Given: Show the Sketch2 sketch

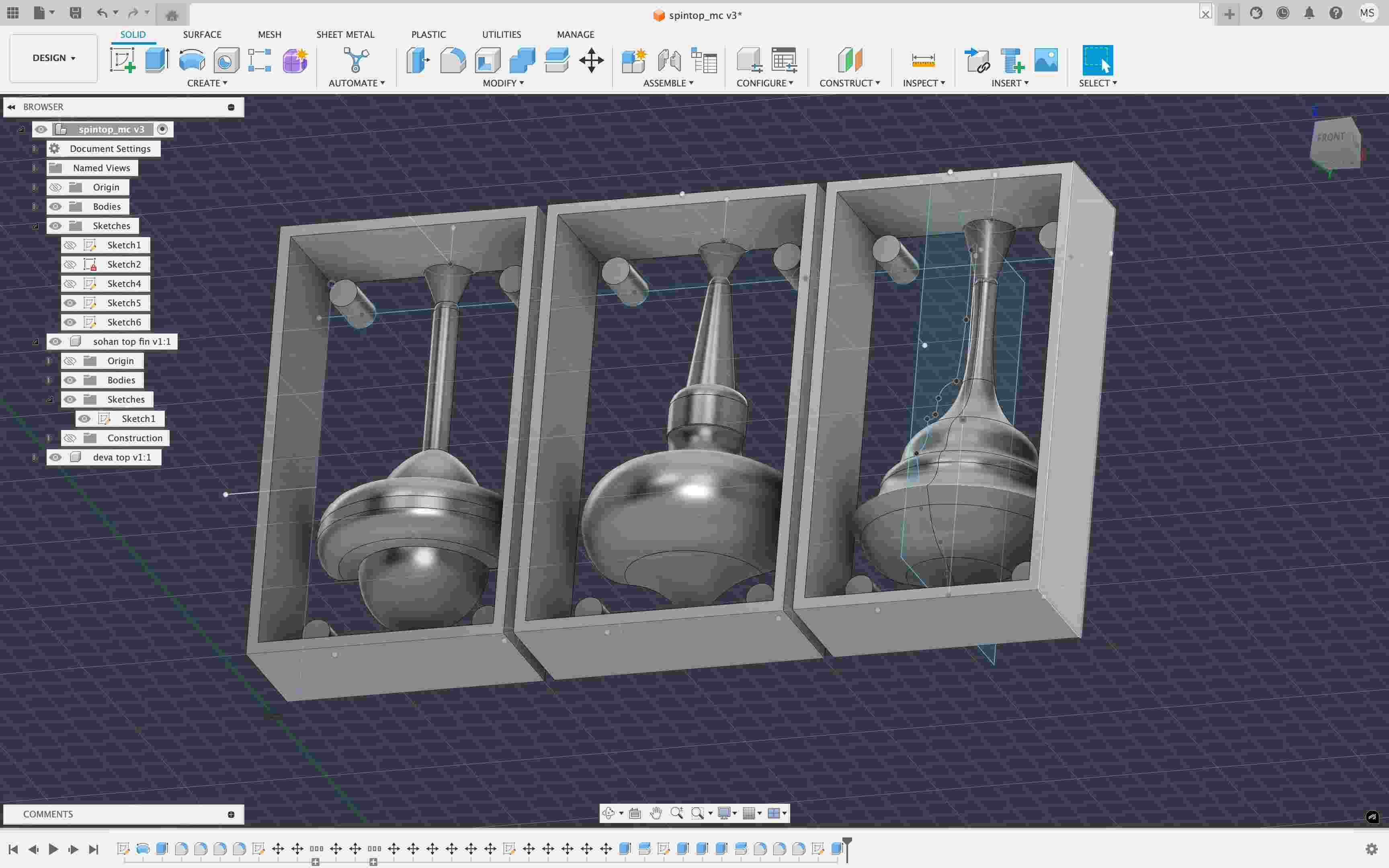Looking at the screenshot, I should 70,265.
